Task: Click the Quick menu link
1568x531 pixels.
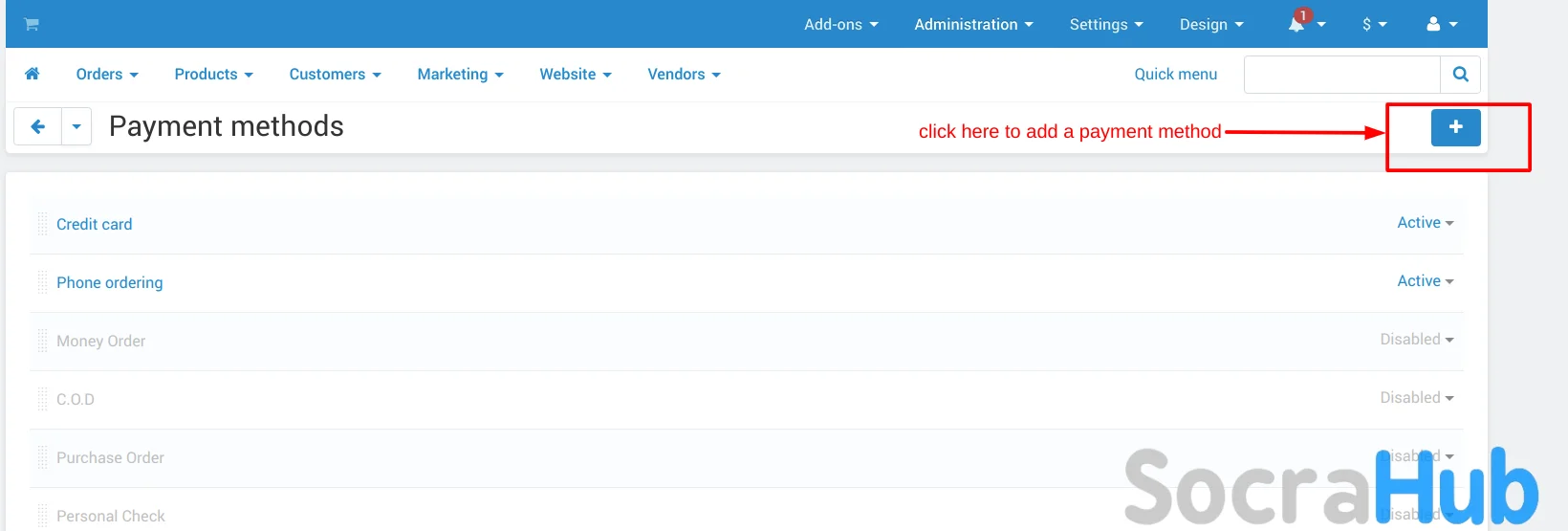Action: 1175,75
